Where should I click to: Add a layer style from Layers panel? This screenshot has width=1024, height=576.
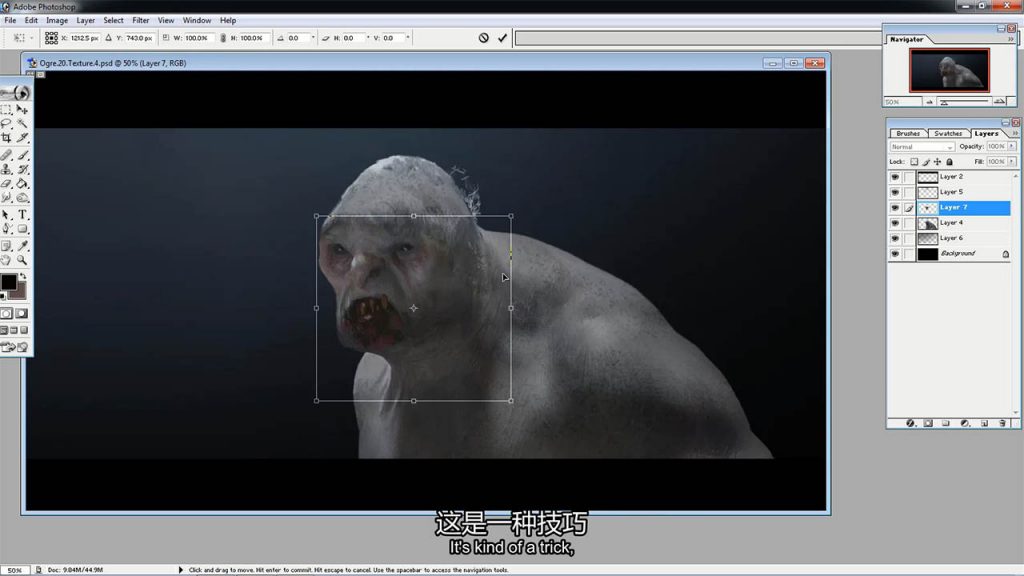pyautogui.click(x=910, y=423)
